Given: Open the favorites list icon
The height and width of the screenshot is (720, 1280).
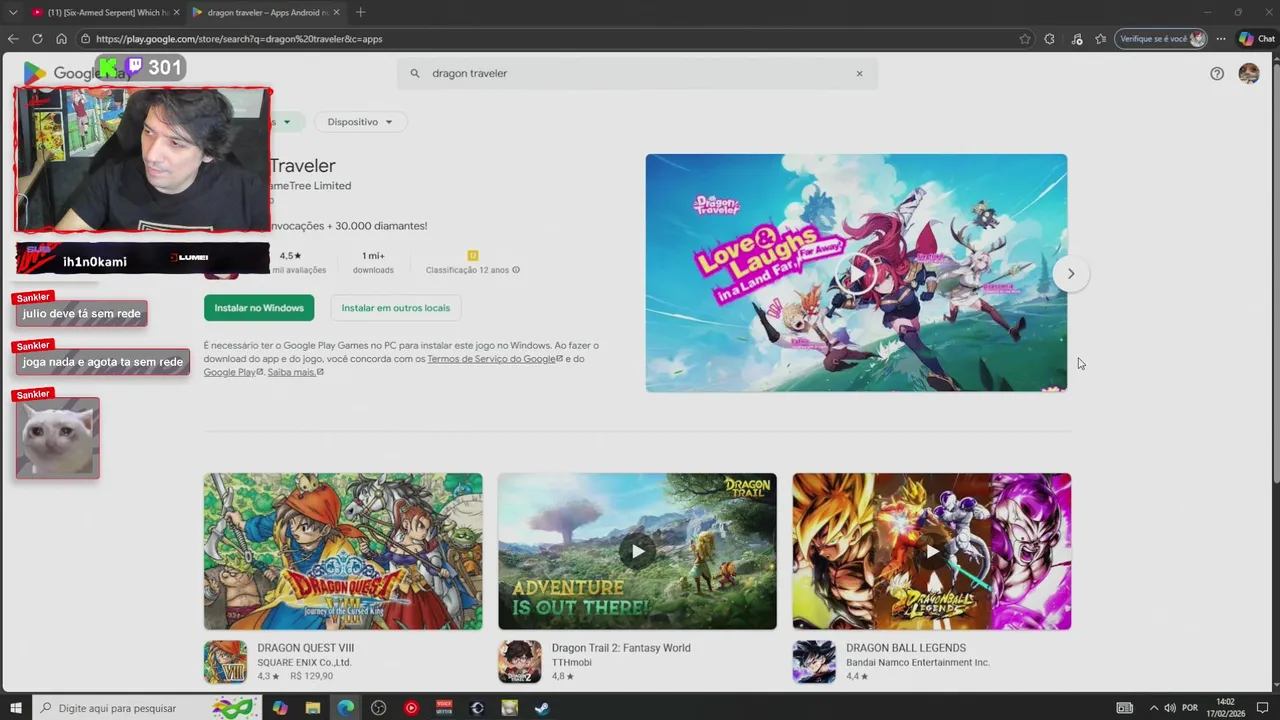Looking at the screenshot, I should (x=1101, y=39).
